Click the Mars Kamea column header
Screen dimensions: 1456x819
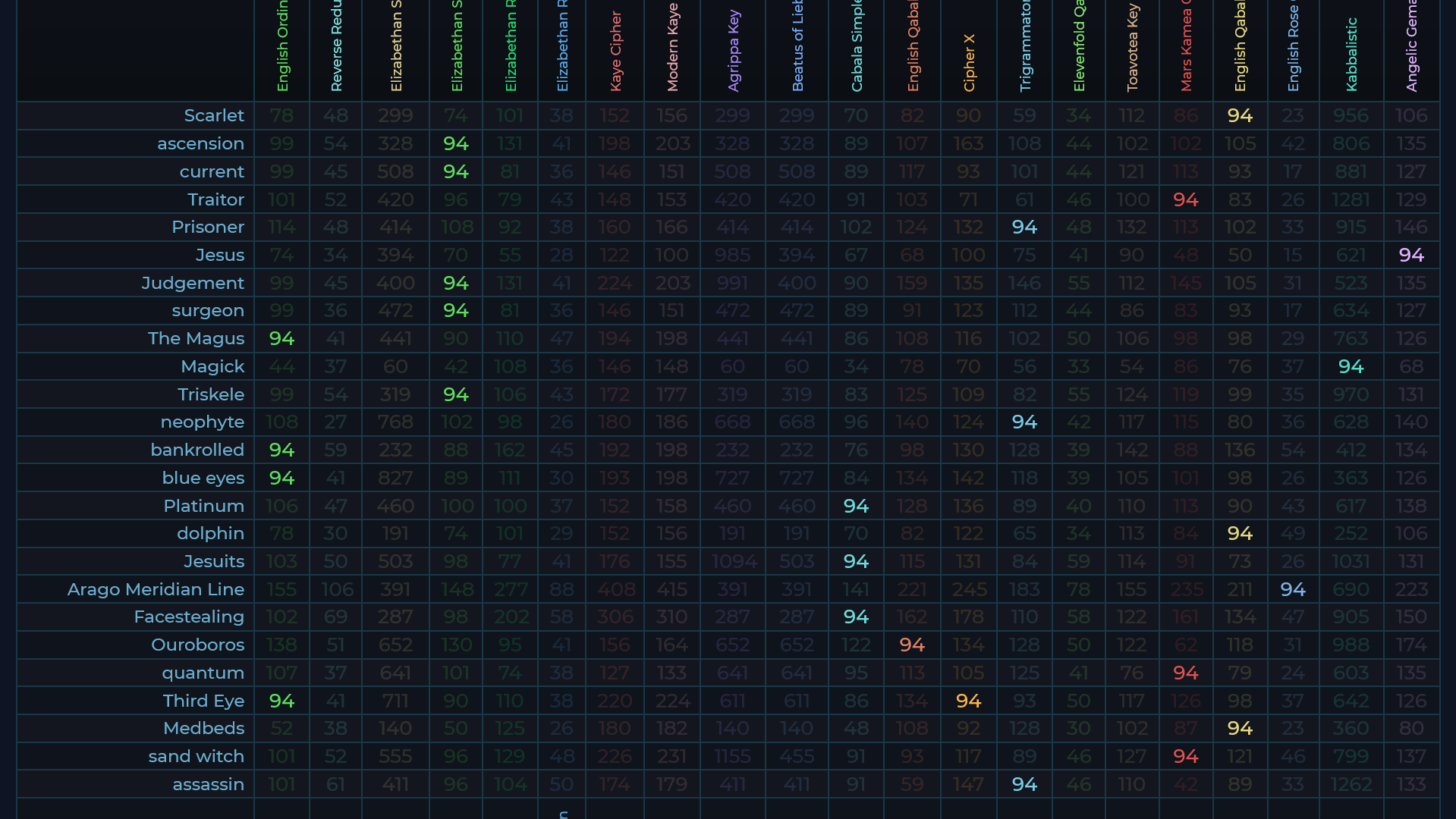[1186, 47]
